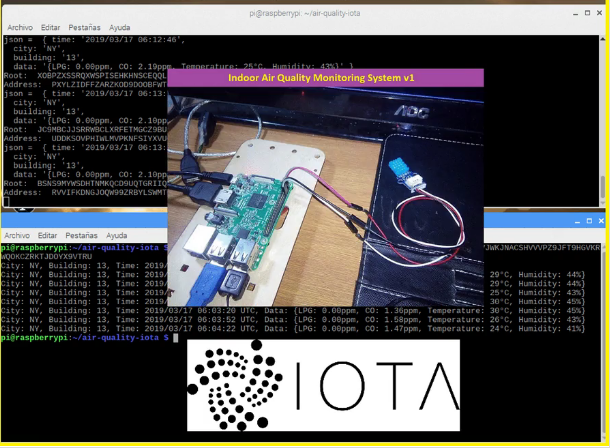Close the bottom terminal window
Screen dimensions: 611x448
[601, 221]
